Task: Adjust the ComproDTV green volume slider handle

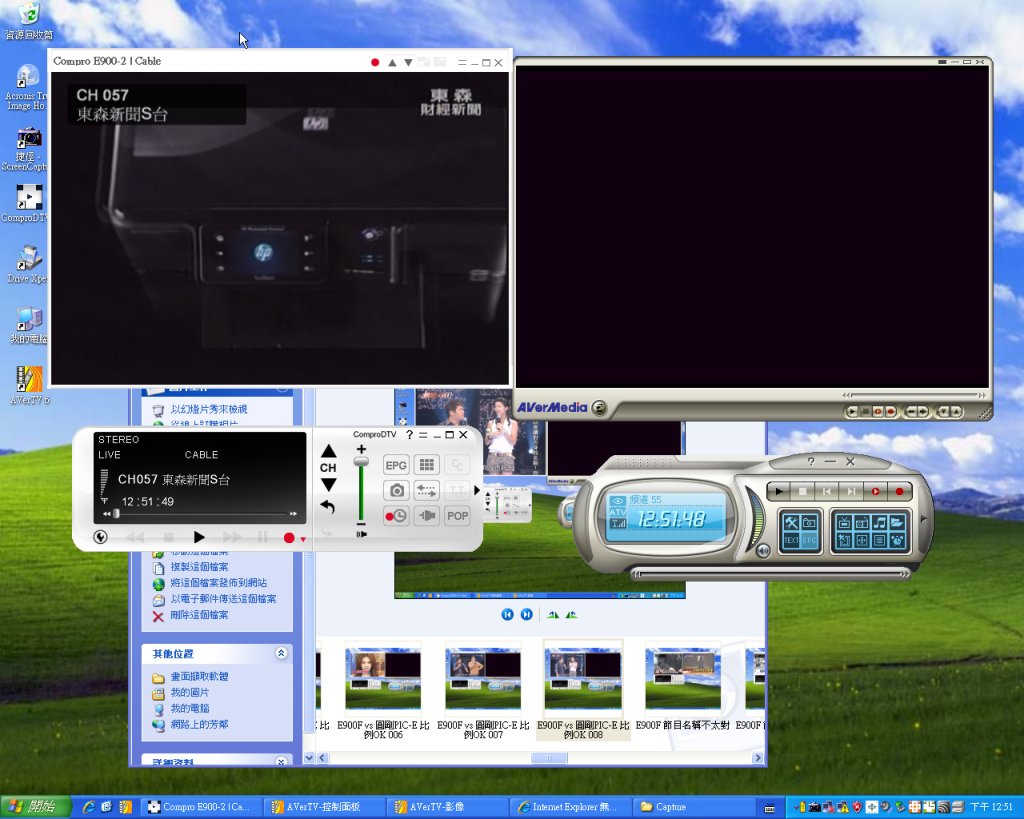Action: [361, 462]
